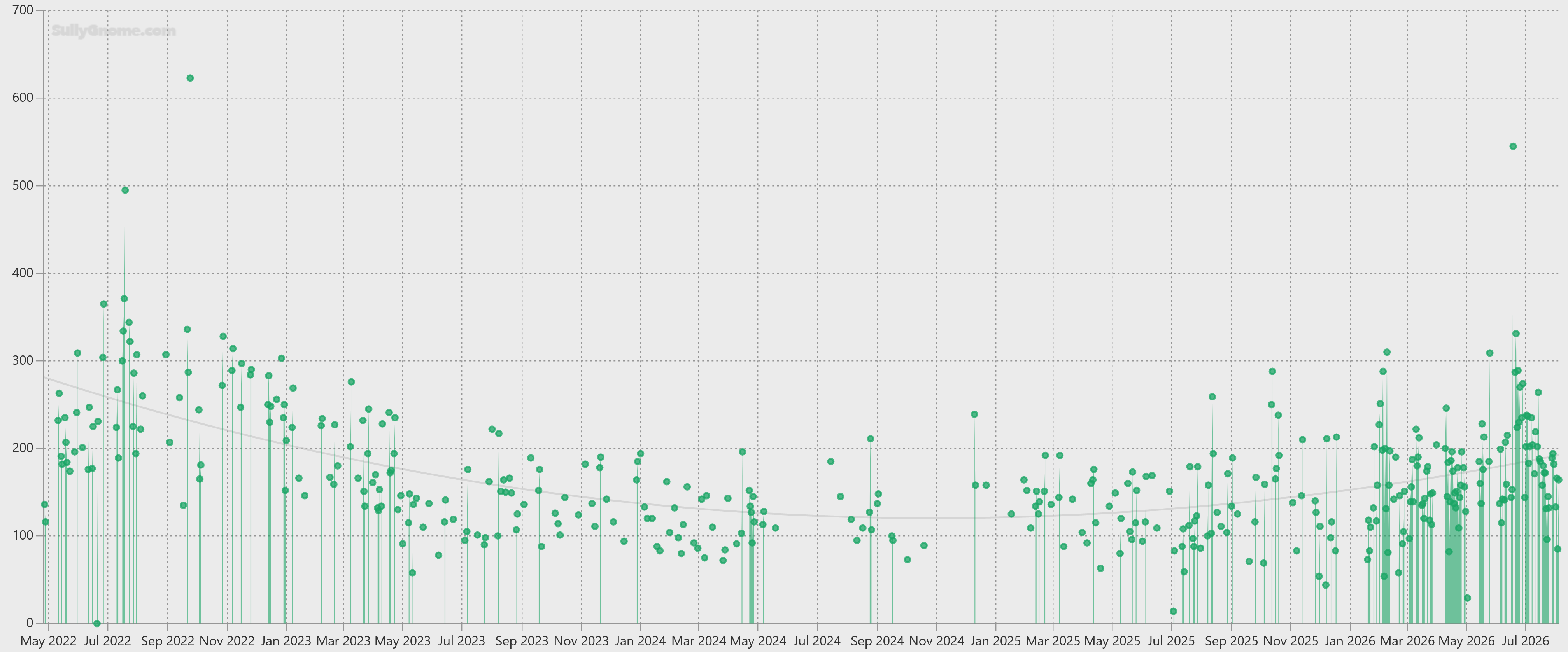The height and width of the screenshot is (652, 1568).
Task: Click the "500" y-axis label
Action: click(23, 185)
